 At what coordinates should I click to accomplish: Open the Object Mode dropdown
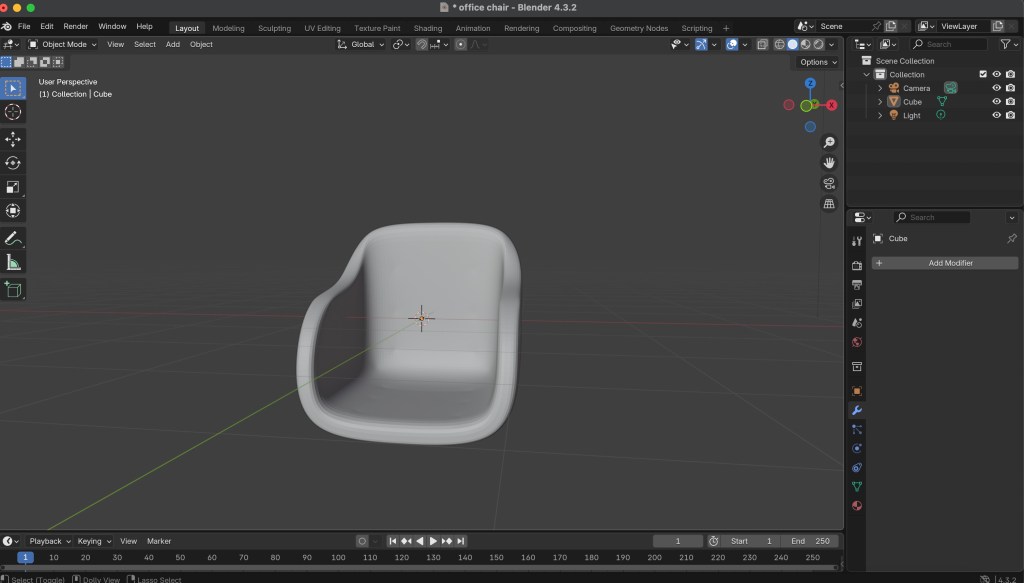pyautogui.click(x=63, y=44)
